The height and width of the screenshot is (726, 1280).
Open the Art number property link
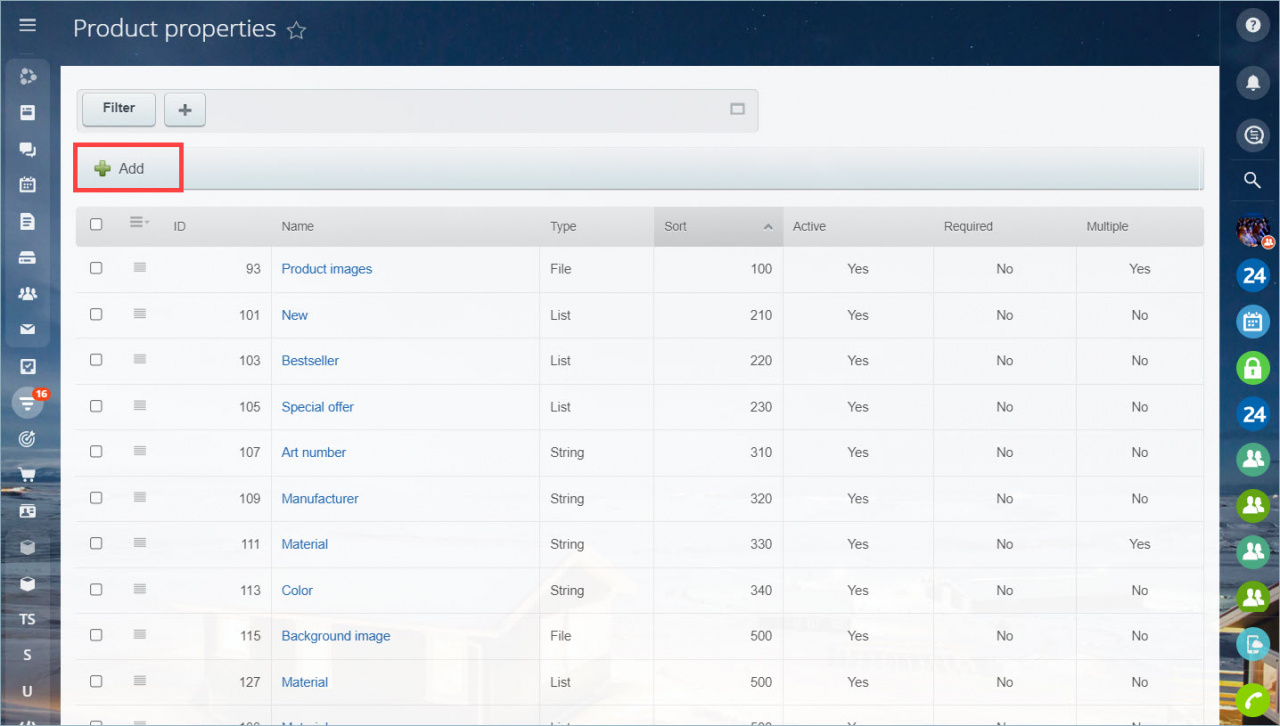coord(314,452)
